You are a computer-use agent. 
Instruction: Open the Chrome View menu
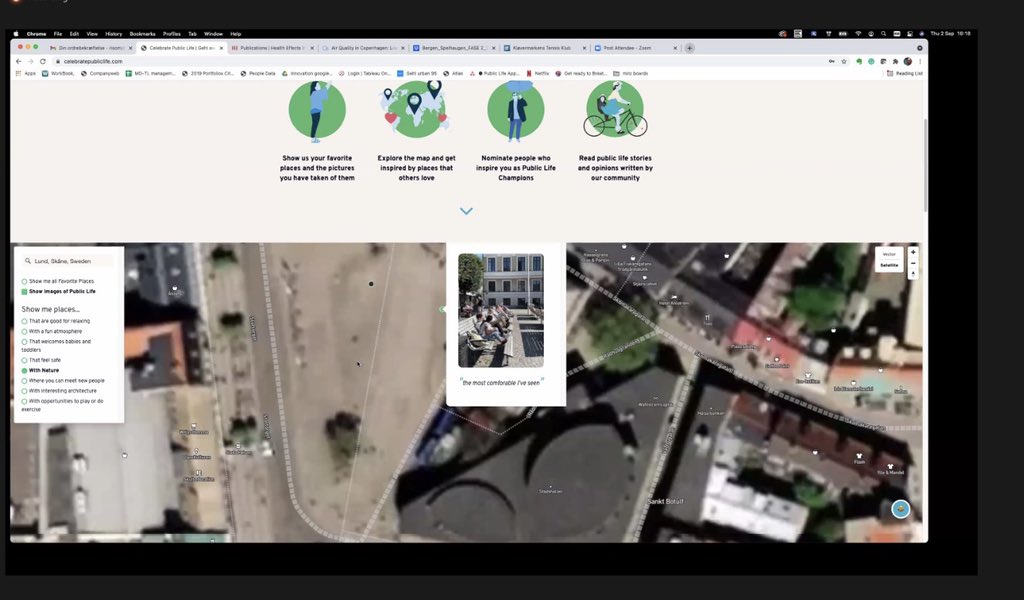pos(92,34)
